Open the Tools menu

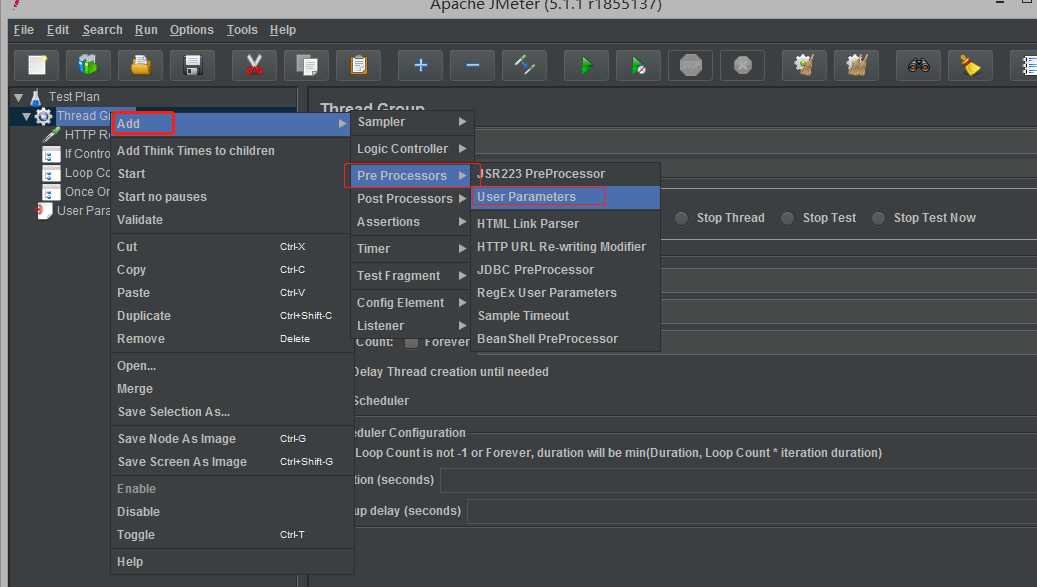(242, 30)
